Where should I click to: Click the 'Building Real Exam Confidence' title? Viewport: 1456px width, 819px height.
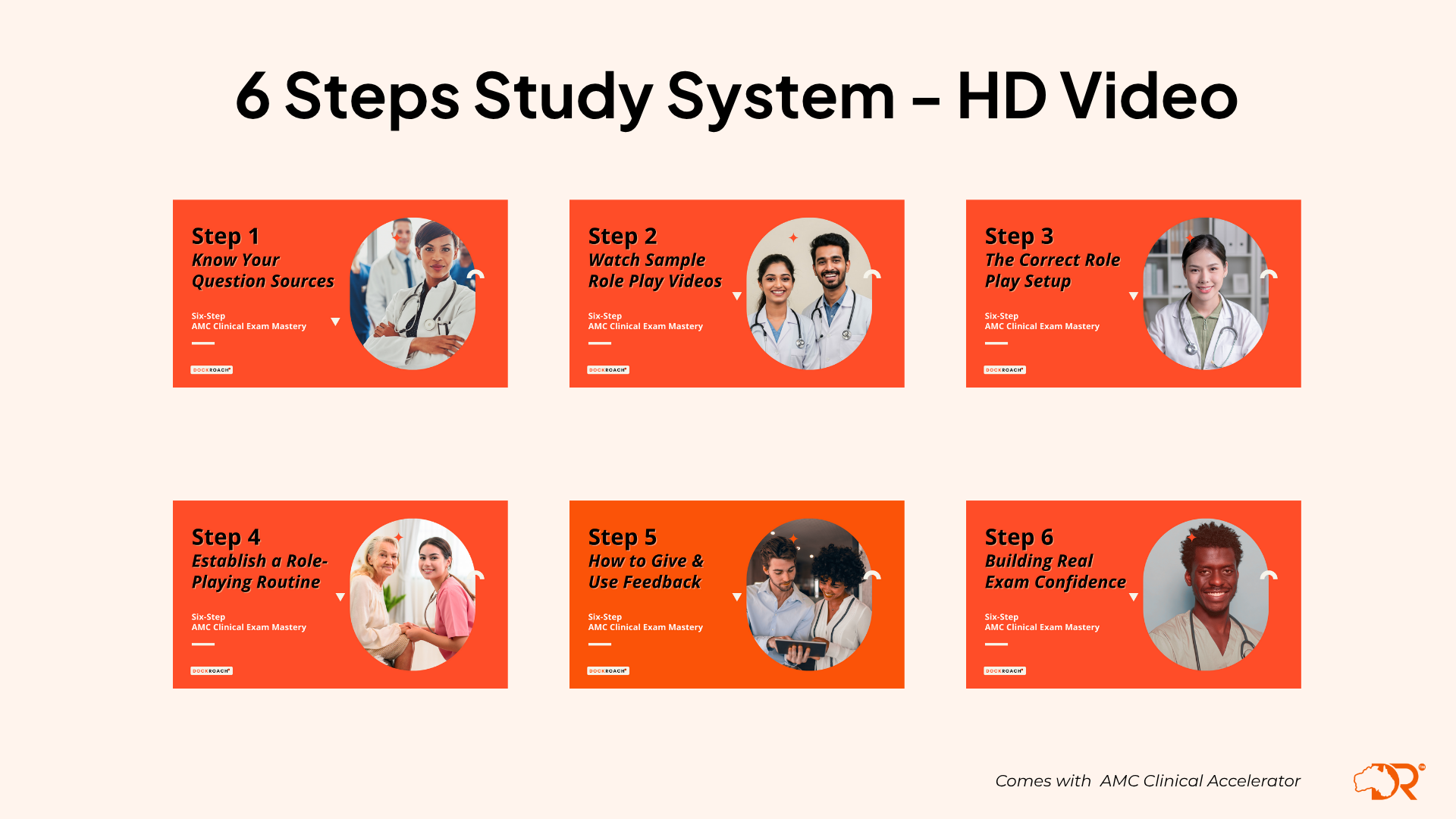[1055, 572]
